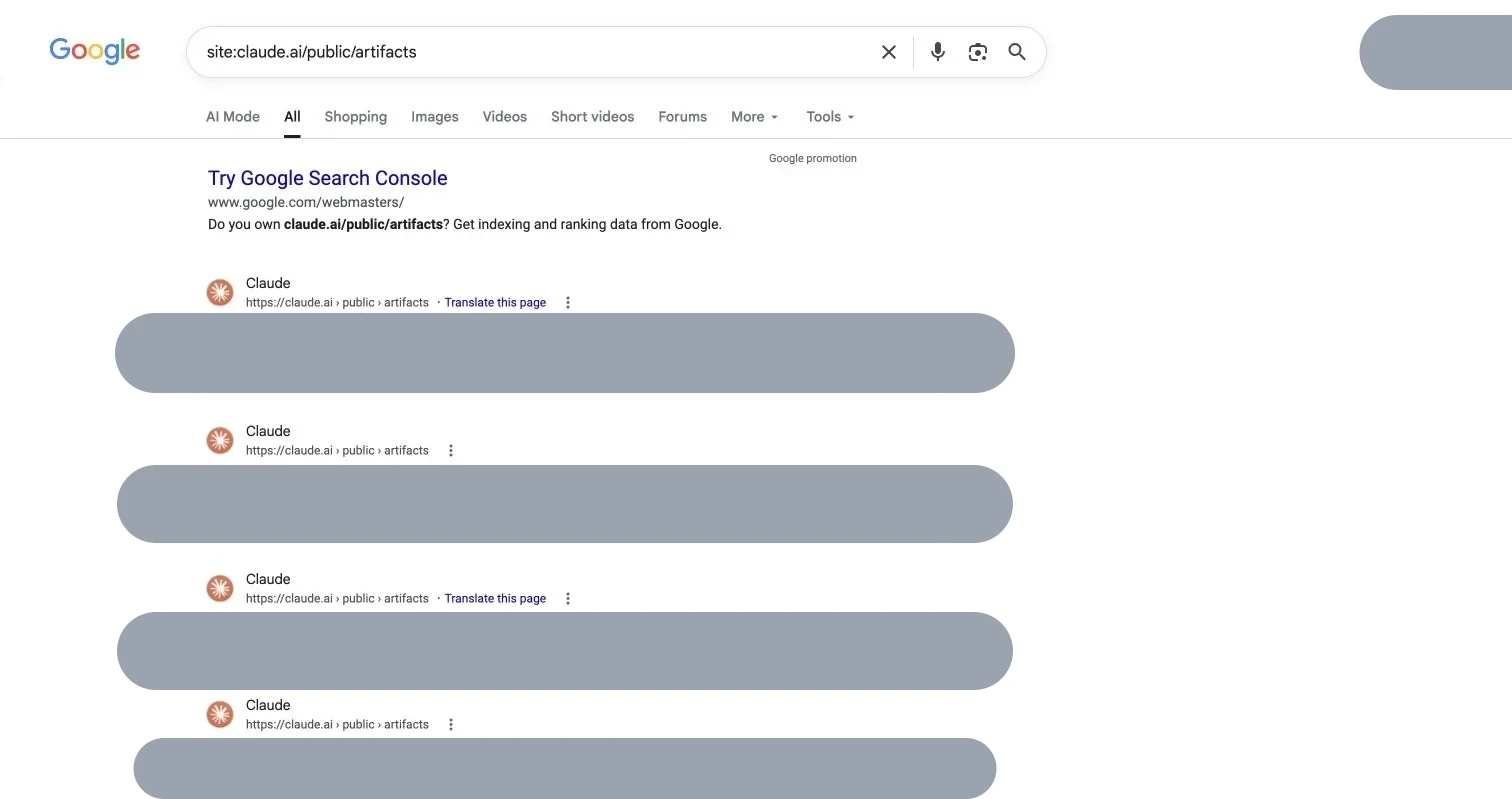The image size is (1512, 799).
Task: Select the All results tab
Action: (292, 116)
